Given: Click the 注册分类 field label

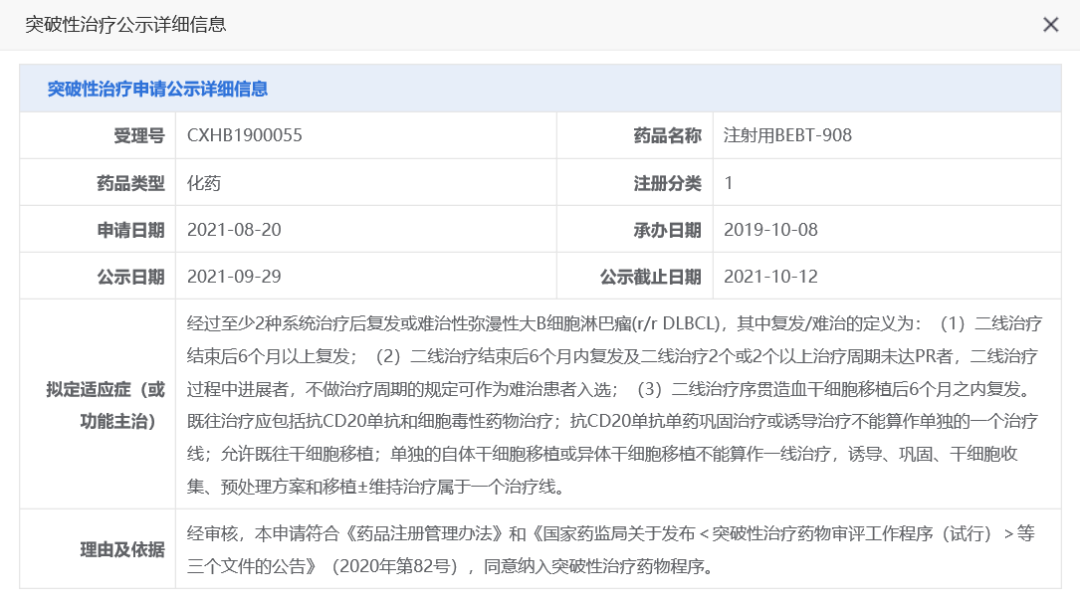Looking at the screenshot, I should click(667, 183).
